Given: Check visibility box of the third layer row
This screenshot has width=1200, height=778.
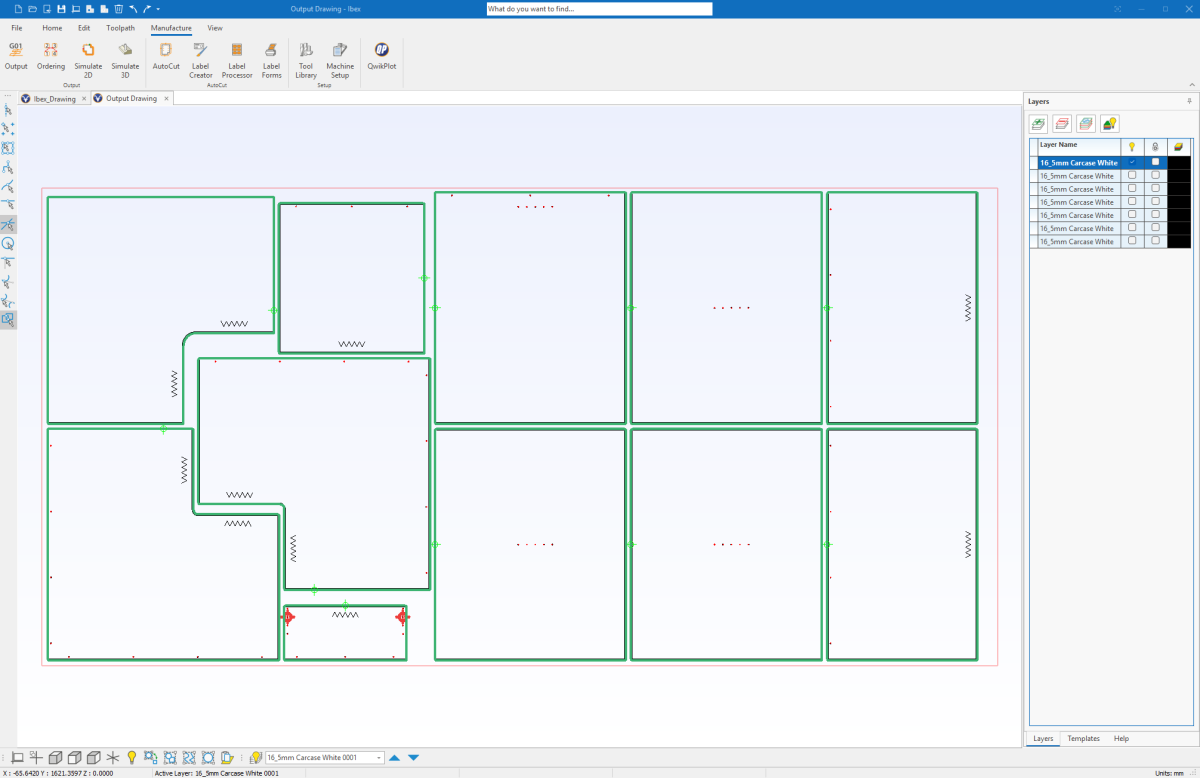Looking at the screenshot, I should click(x=1132, y=188).
